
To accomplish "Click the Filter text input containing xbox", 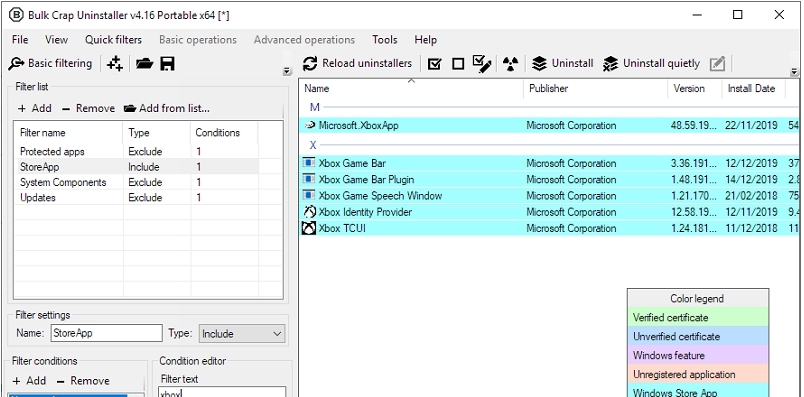I will point(222,392).
